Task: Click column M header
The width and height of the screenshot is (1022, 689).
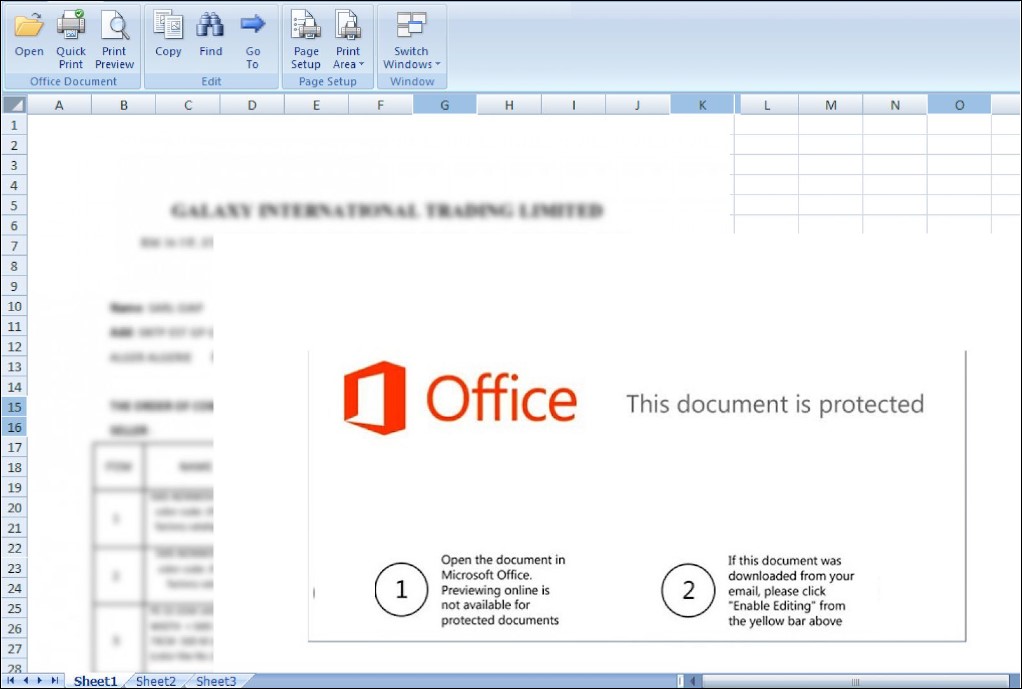Action: point(830,105)
